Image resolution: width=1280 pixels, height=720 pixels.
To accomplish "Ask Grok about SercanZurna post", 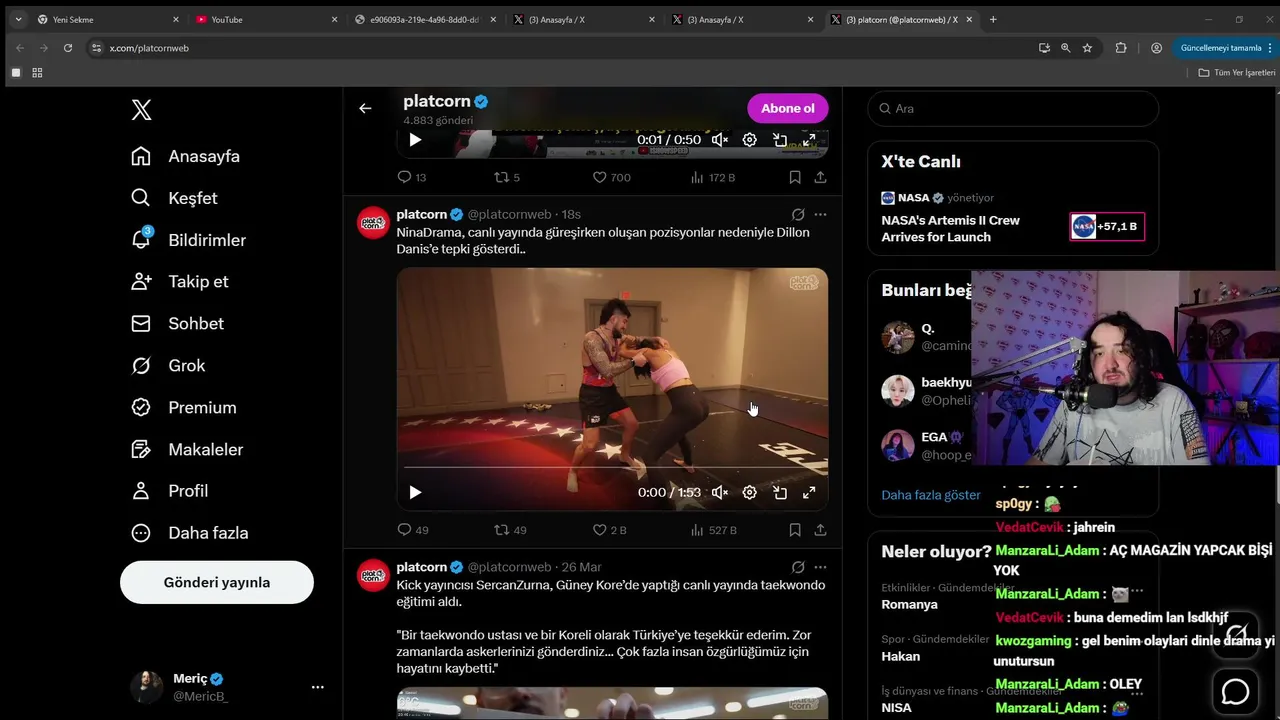I will [798, 567].
